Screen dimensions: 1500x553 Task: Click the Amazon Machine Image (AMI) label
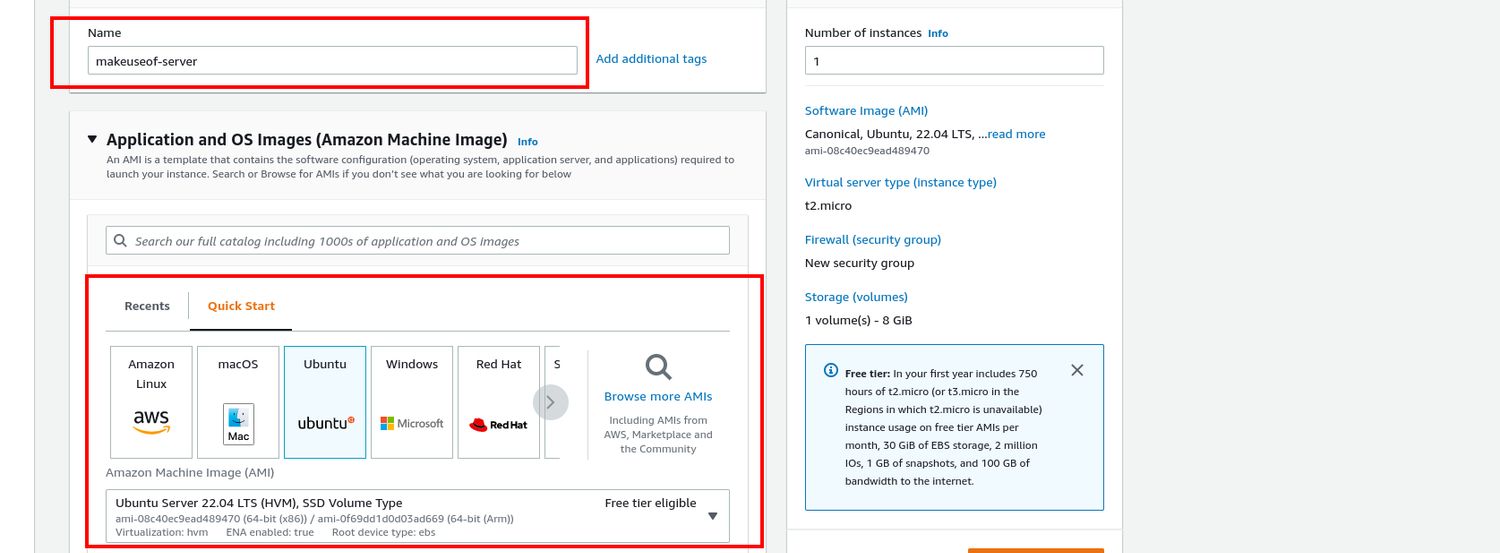pos(190,473)
